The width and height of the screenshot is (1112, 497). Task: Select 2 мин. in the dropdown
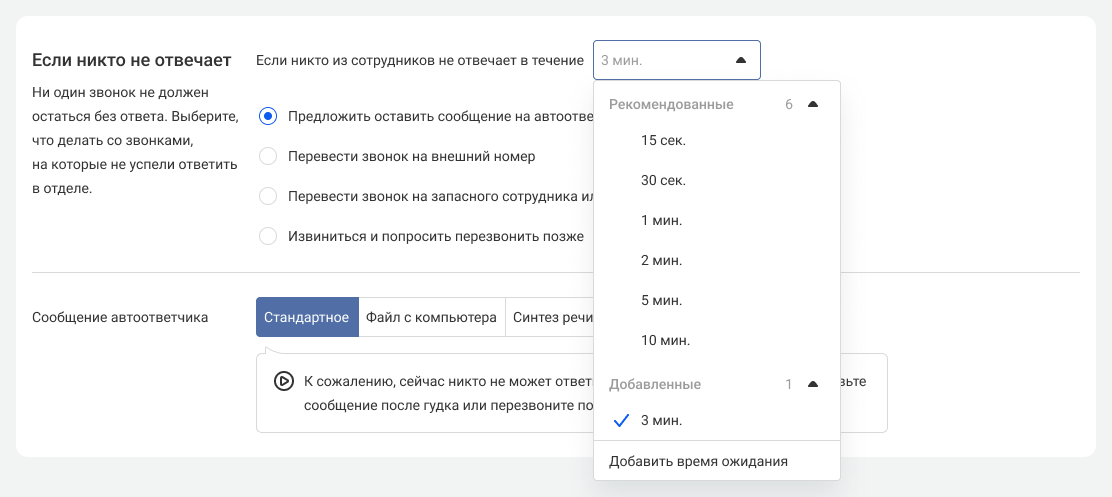pyautogui.click(x=661, y=261)
